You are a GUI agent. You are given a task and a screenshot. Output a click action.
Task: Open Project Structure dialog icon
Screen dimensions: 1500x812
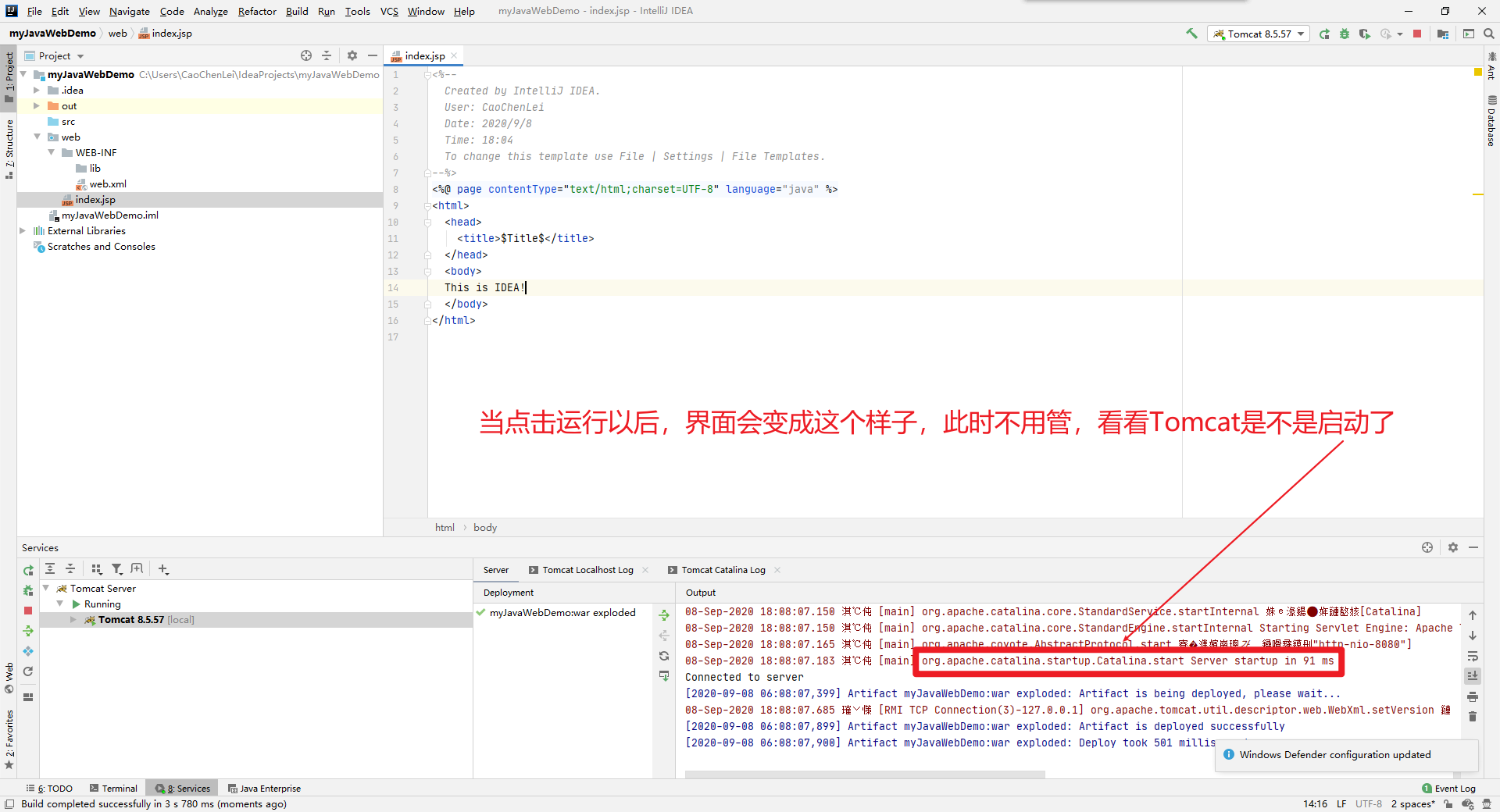(1443, 34)
